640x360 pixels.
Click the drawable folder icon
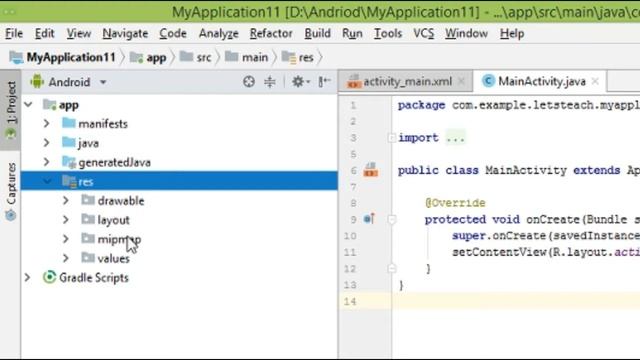point(88,200)
